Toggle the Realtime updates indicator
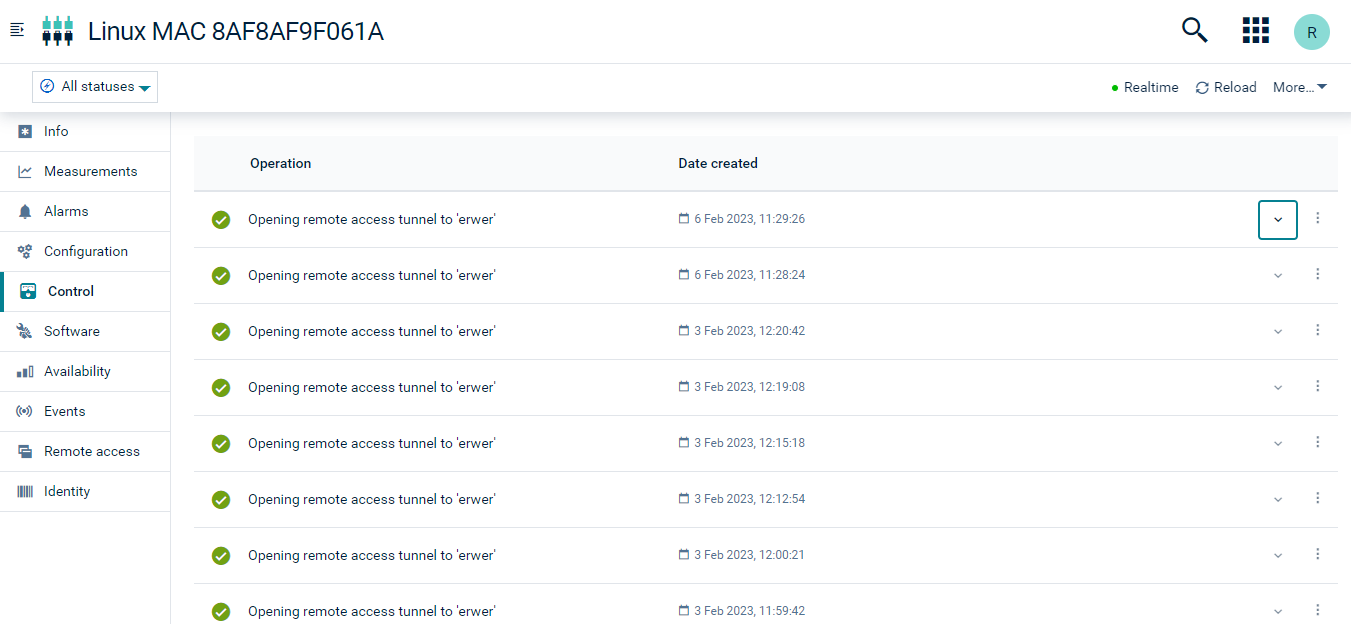 tap(1145, 87)
